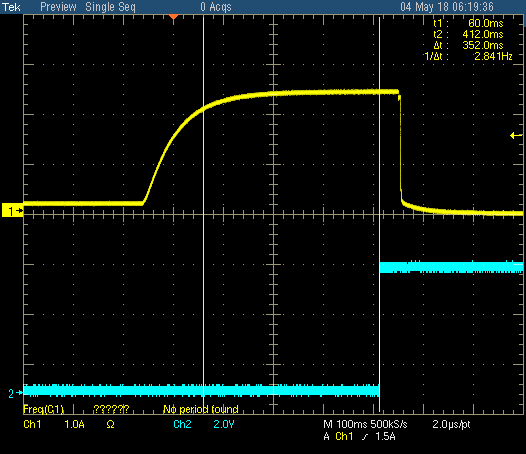Click the A Ch1 trigger source label
Viewport: 526px width, 454px height.
pos(338,436)
